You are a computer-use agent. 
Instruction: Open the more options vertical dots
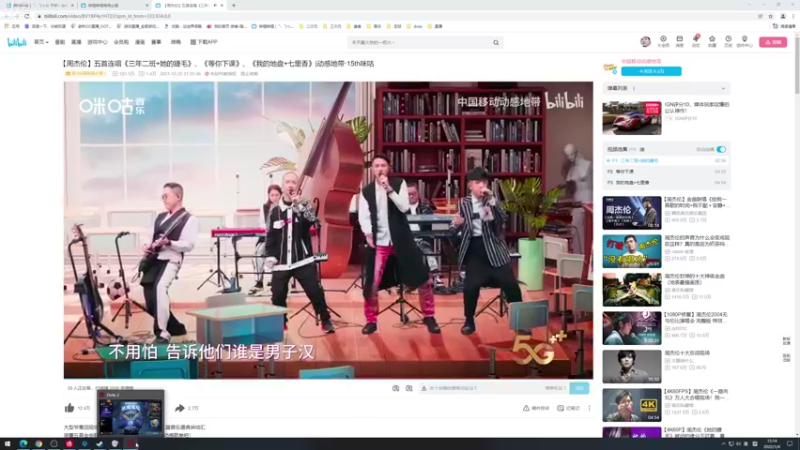pyautogui.click(x=589, y=408)
